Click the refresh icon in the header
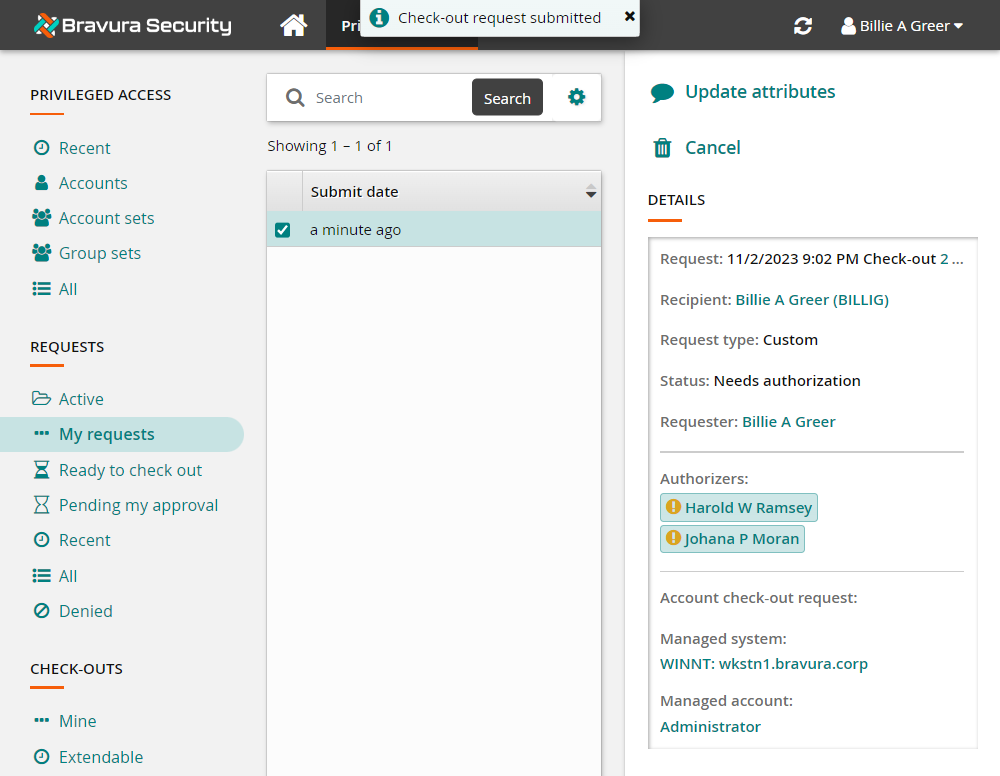 pos(803,26)
